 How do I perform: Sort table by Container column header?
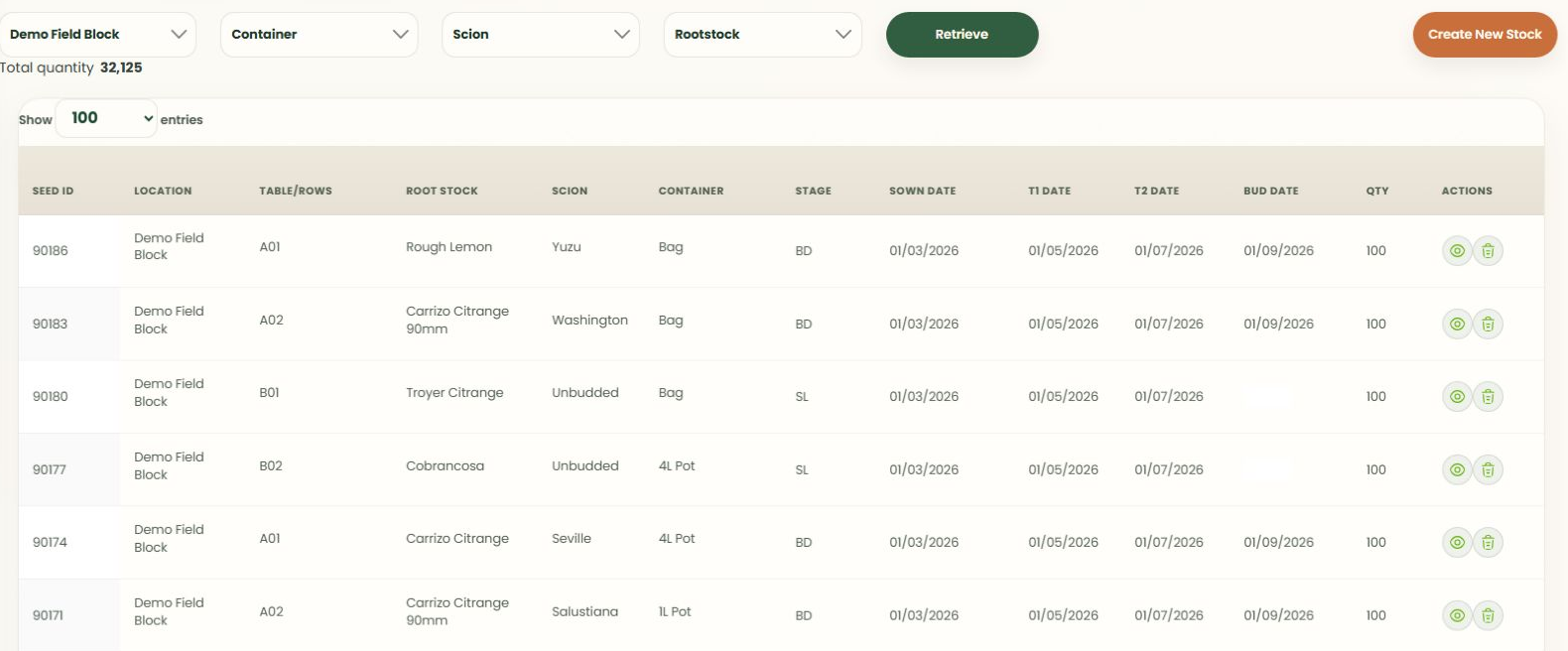click(691, 191)
